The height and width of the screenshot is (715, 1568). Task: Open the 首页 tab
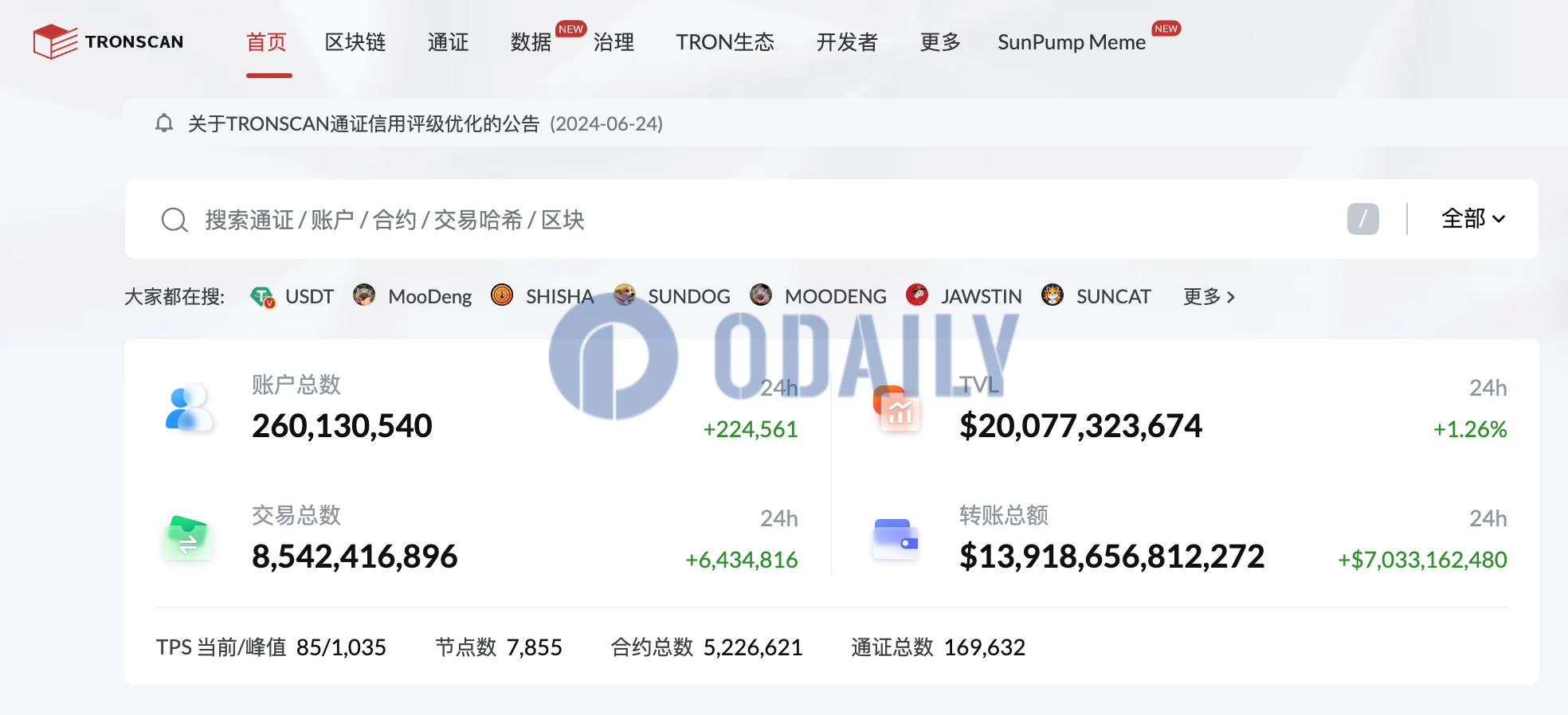click(266, 42)
